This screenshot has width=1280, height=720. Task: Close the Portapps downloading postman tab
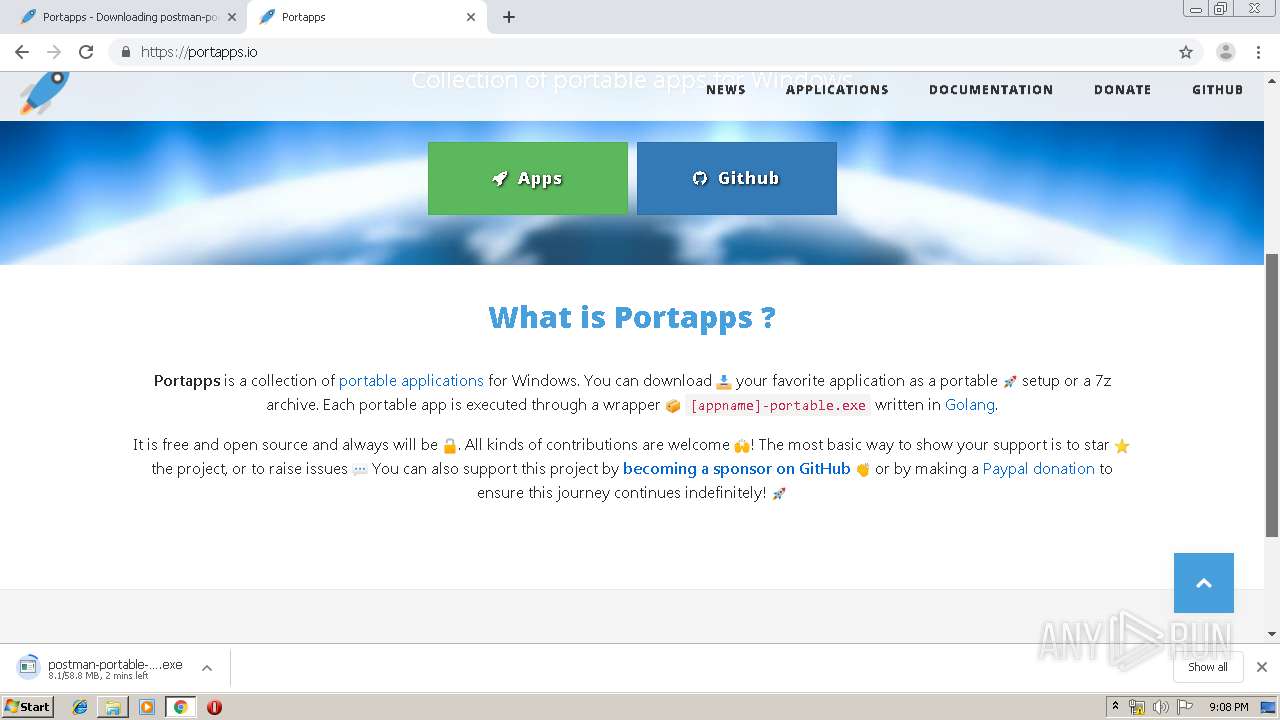click(232, 17)
